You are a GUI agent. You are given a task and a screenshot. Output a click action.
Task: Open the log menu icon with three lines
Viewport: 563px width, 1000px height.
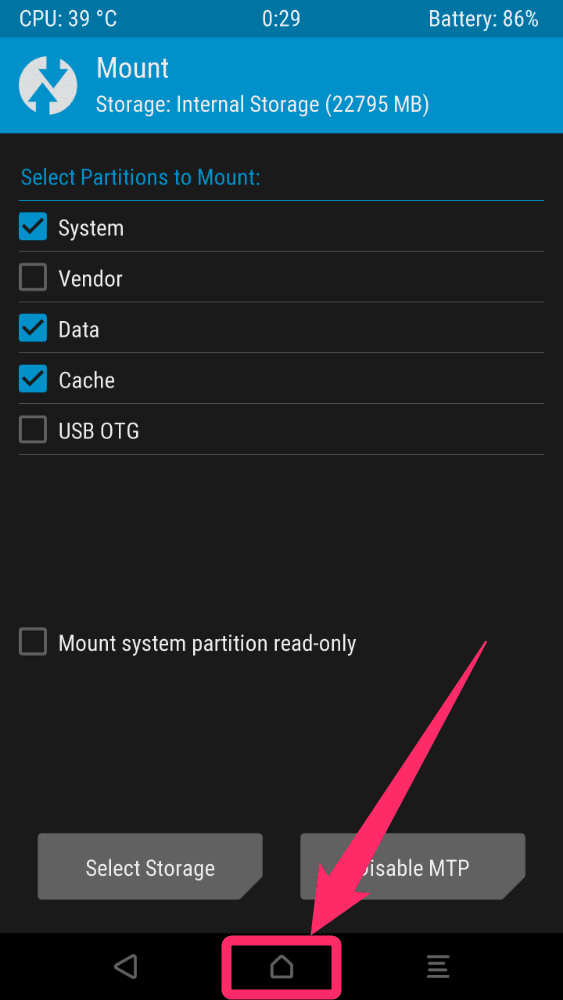pyautogui.click(x=437, y=967)
